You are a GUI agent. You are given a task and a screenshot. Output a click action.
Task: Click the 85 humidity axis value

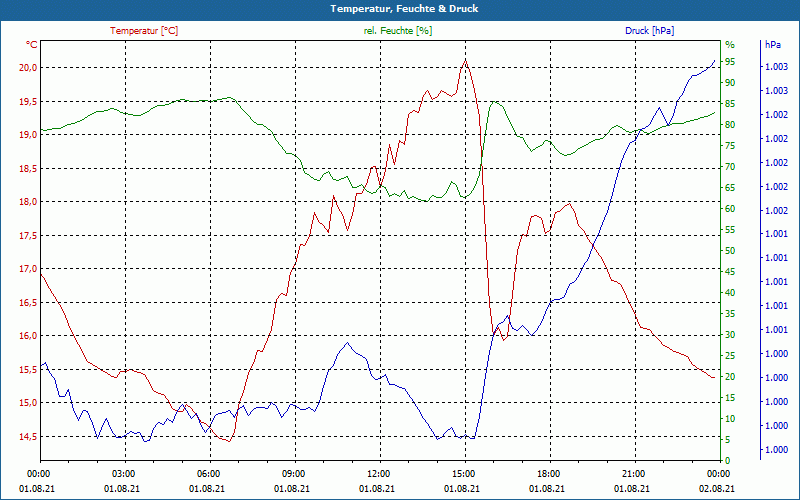click(730, 104)
